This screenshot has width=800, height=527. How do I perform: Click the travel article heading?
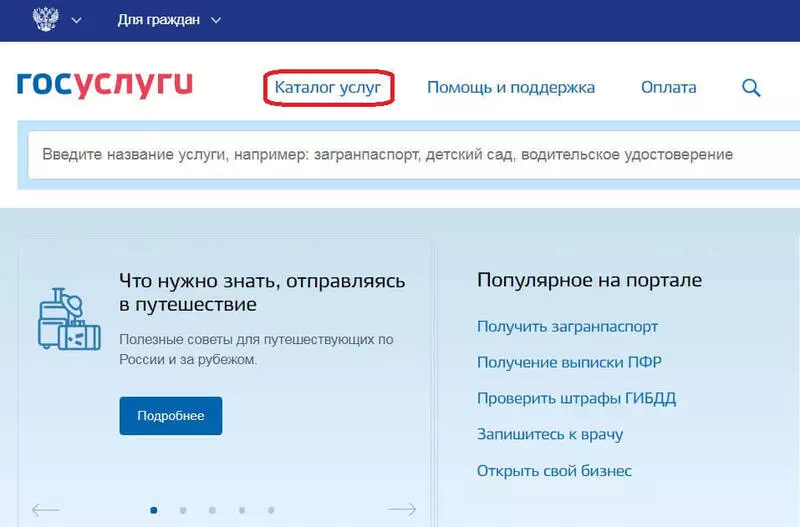coord(262,292)
